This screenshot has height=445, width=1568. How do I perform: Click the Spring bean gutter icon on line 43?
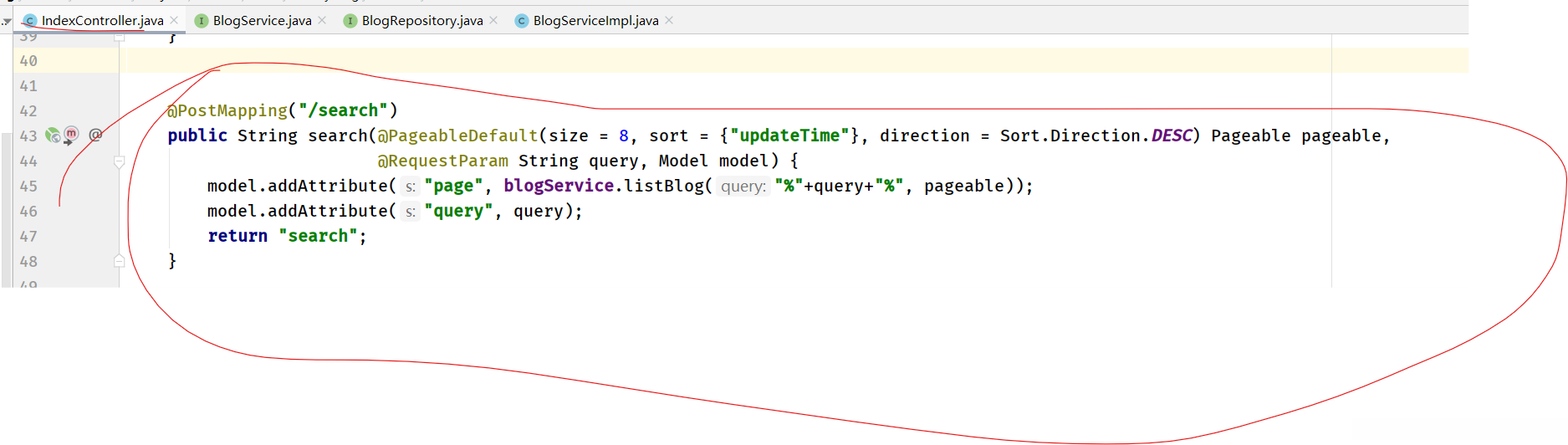click(x=53, y=135)
